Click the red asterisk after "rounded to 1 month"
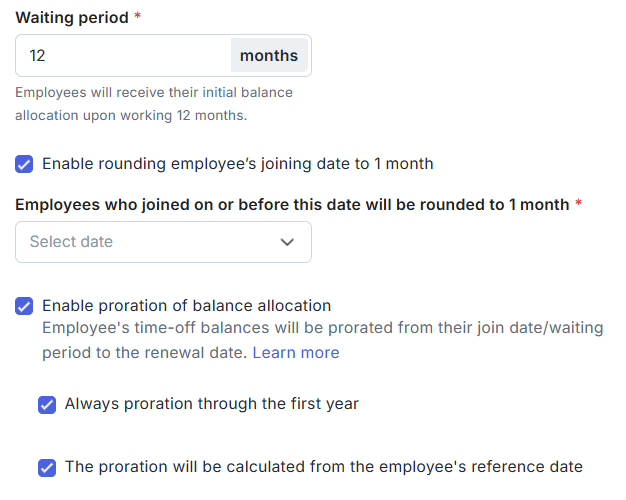The image size is (626, 500). pos(579,204)
